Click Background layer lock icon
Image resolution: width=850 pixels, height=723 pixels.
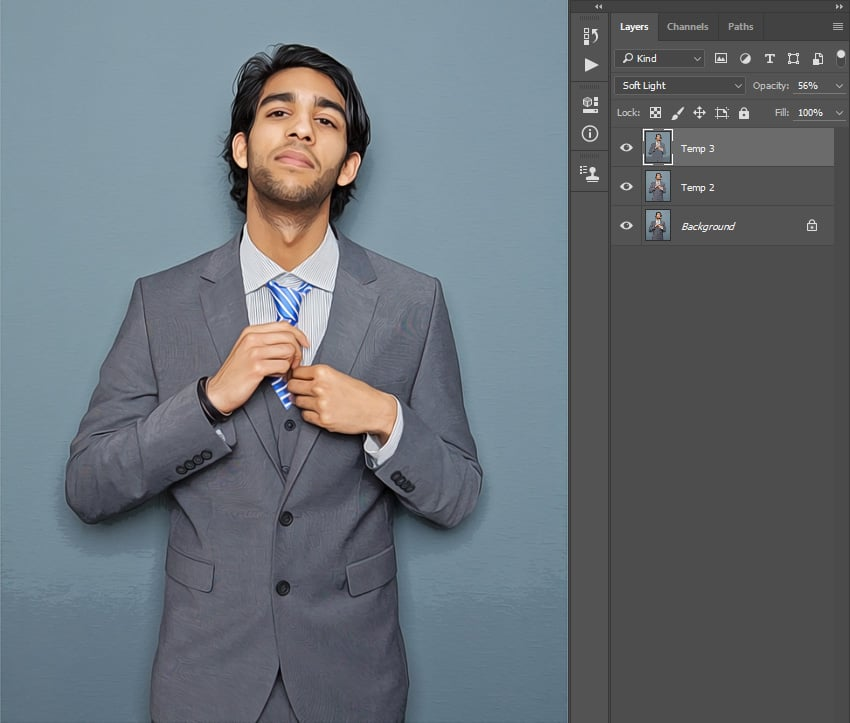click(812, 225)
